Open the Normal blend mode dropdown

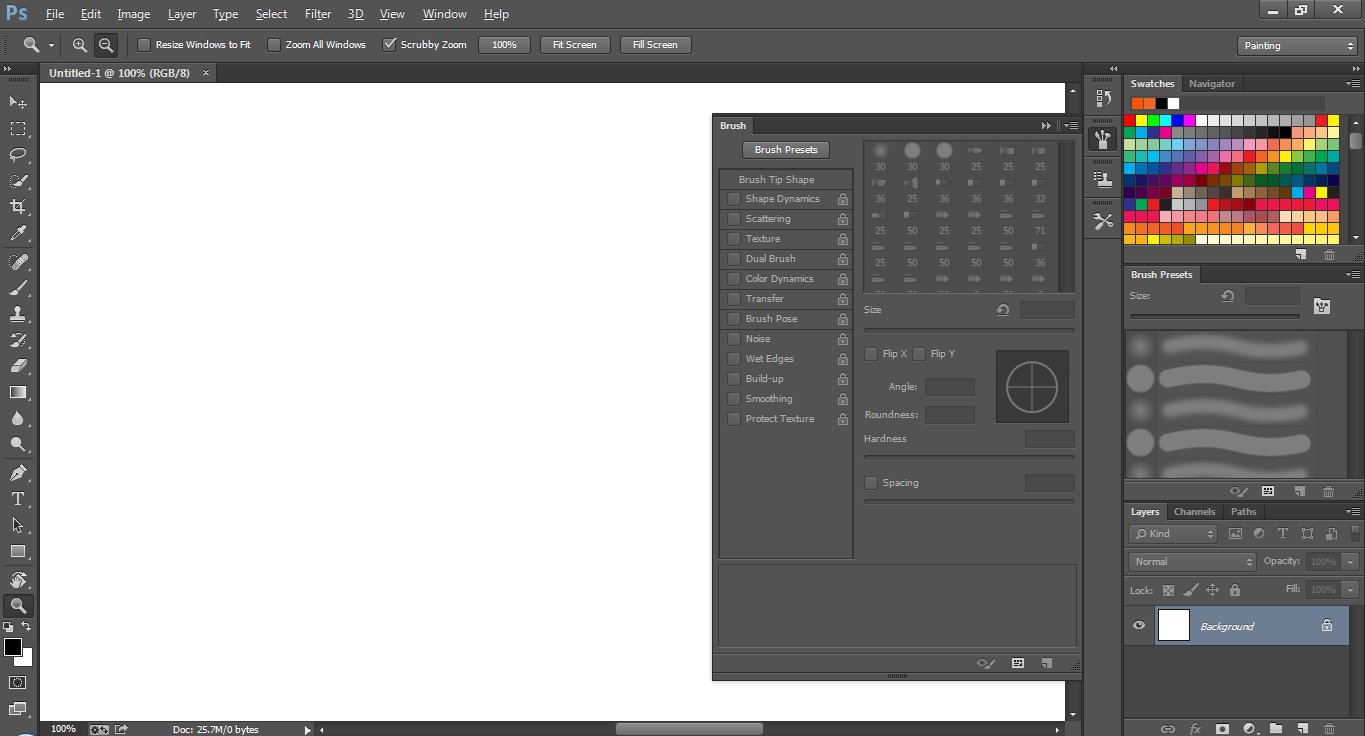(x=1191, y=562)
